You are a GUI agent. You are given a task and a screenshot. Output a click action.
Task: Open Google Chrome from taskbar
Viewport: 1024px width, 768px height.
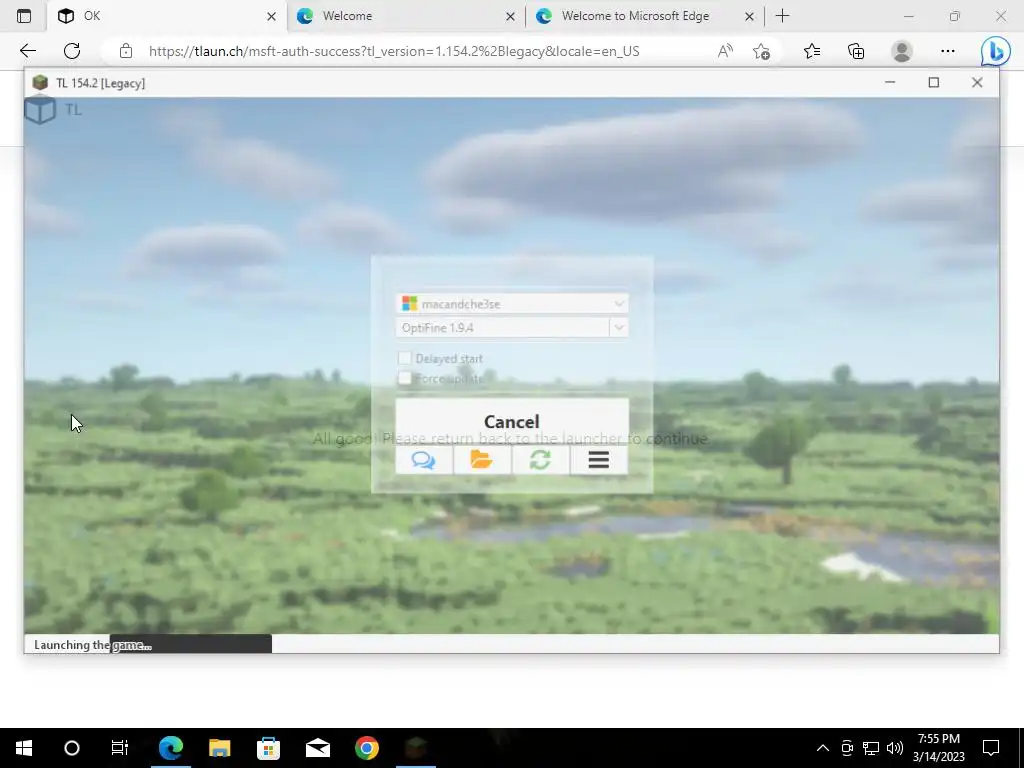pos(366,748)
